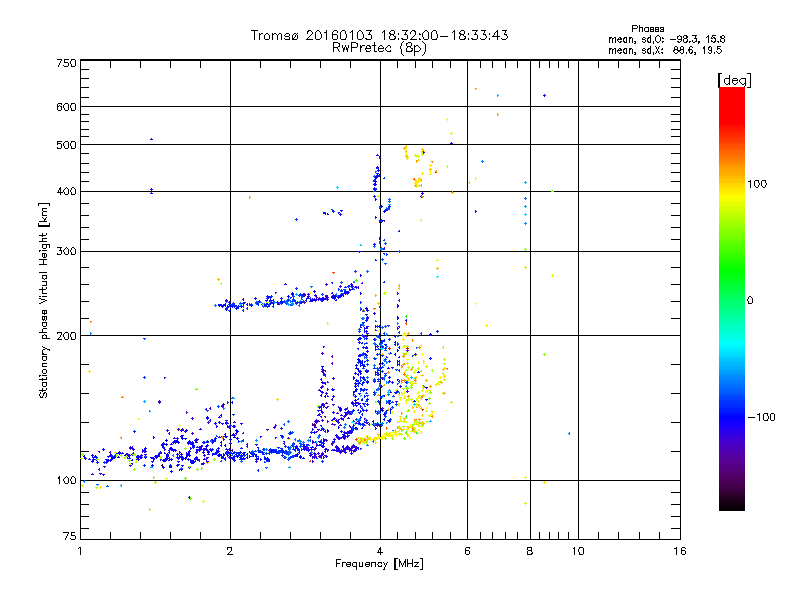This screenshot has height=600, width=800.
Task: Click the '750' y-axis tick label
Action: (x=67, y=63)
